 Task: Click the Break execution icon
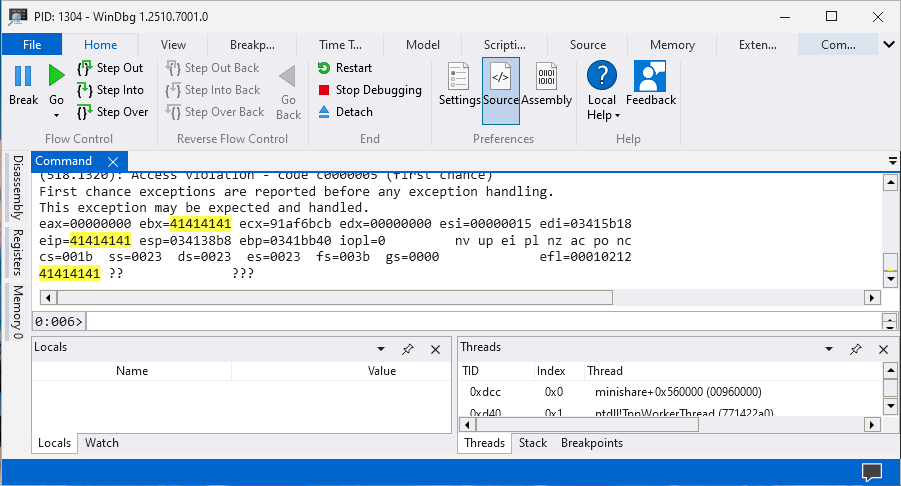(x=23, y=77)
